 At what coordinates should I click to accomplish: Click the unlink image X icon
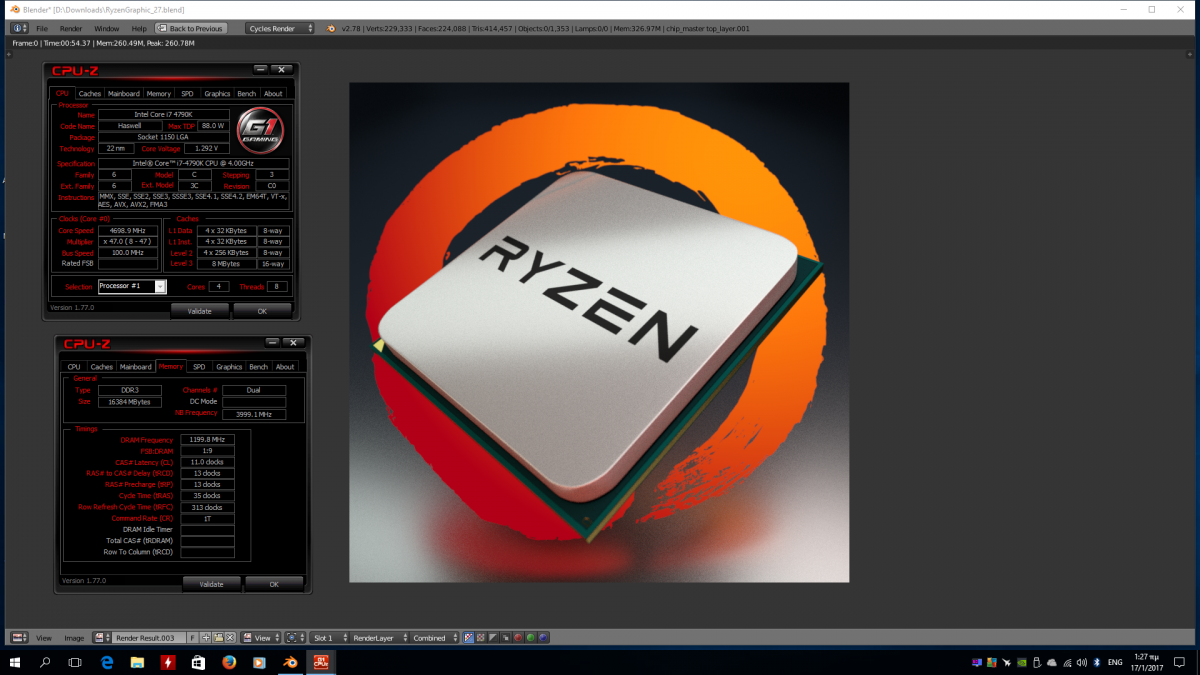pyautogui.click(x=230, y=638)
